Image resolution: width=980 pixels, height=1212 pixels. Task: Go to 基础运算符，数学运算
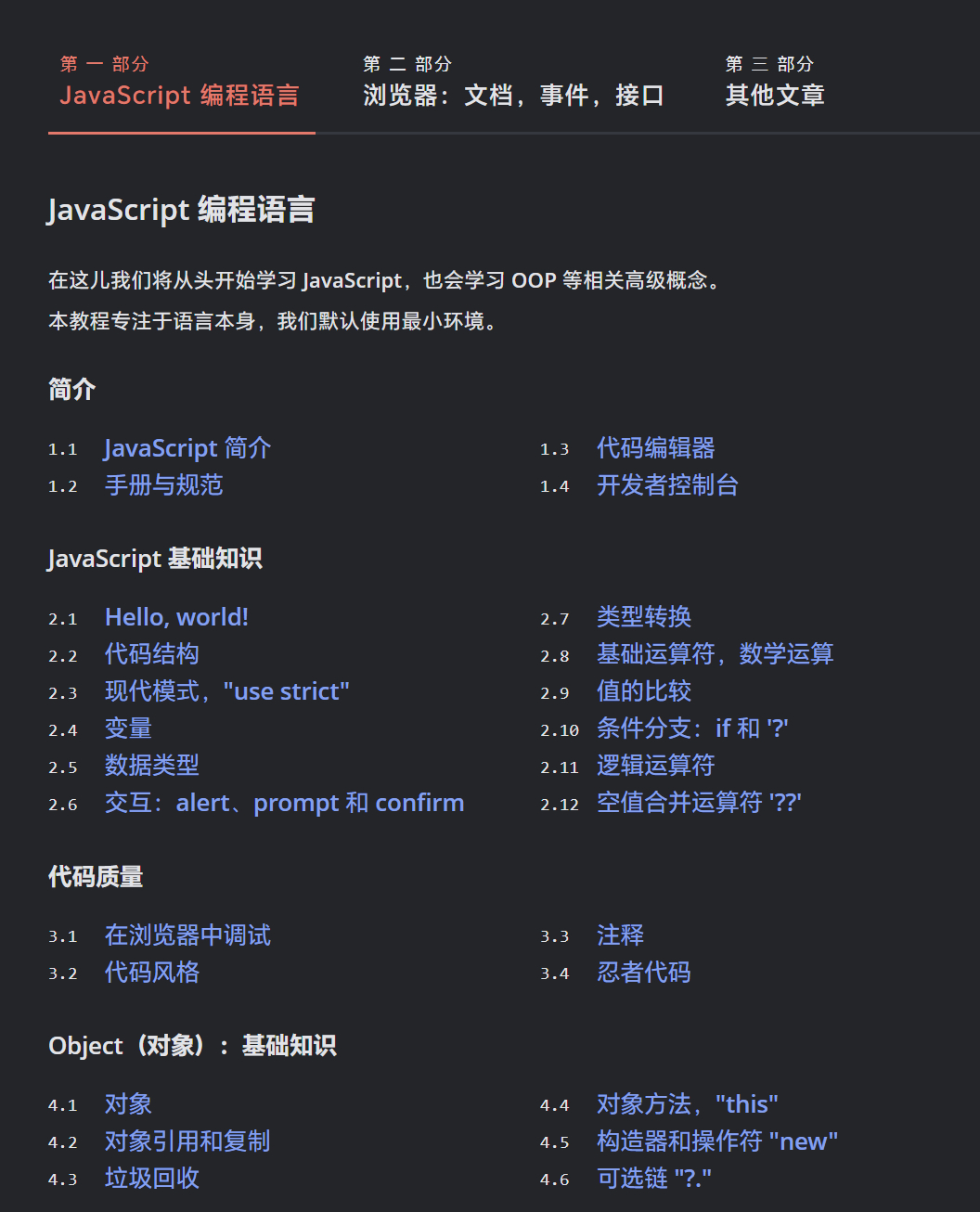point(715,654)
